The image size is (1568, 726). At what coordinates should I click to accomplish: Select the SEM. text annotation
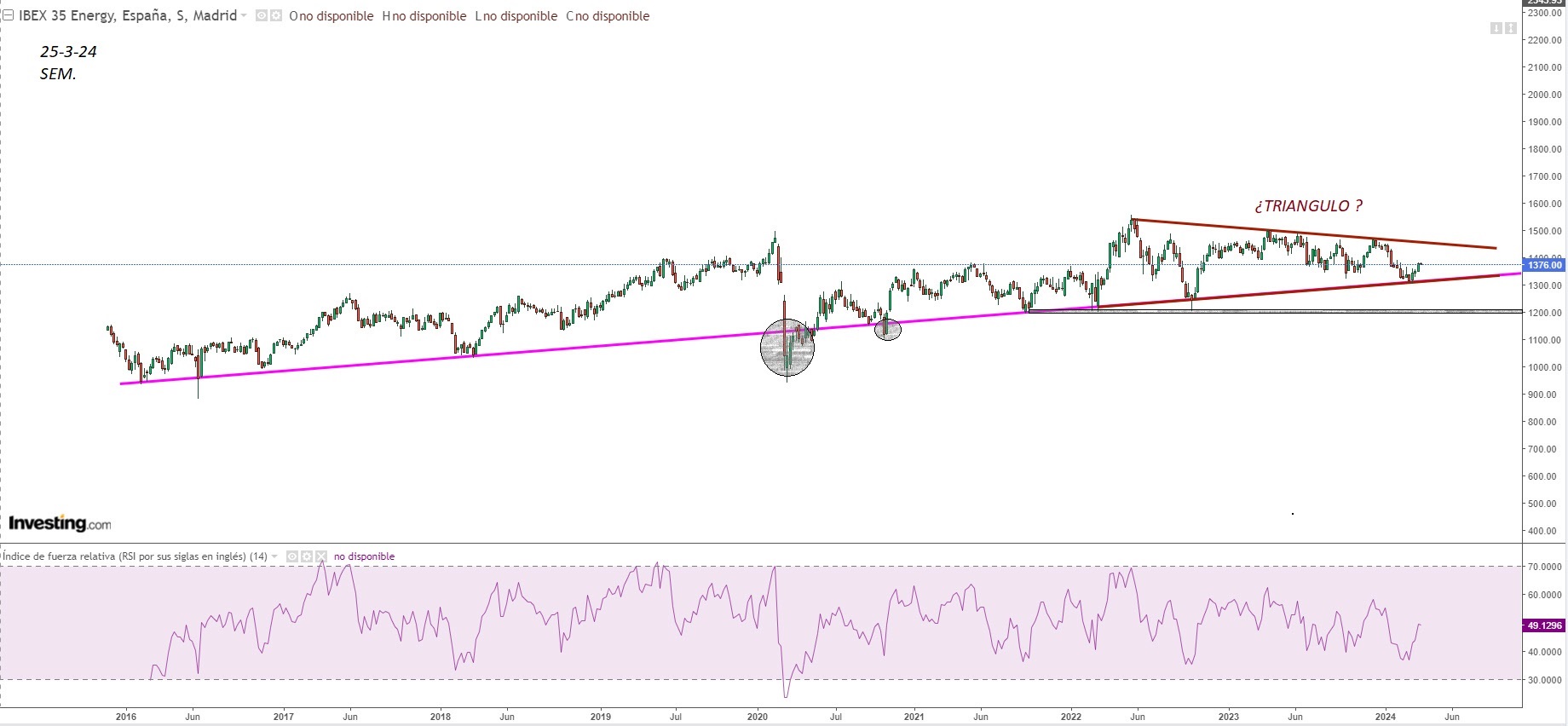[x=58, y=74]
